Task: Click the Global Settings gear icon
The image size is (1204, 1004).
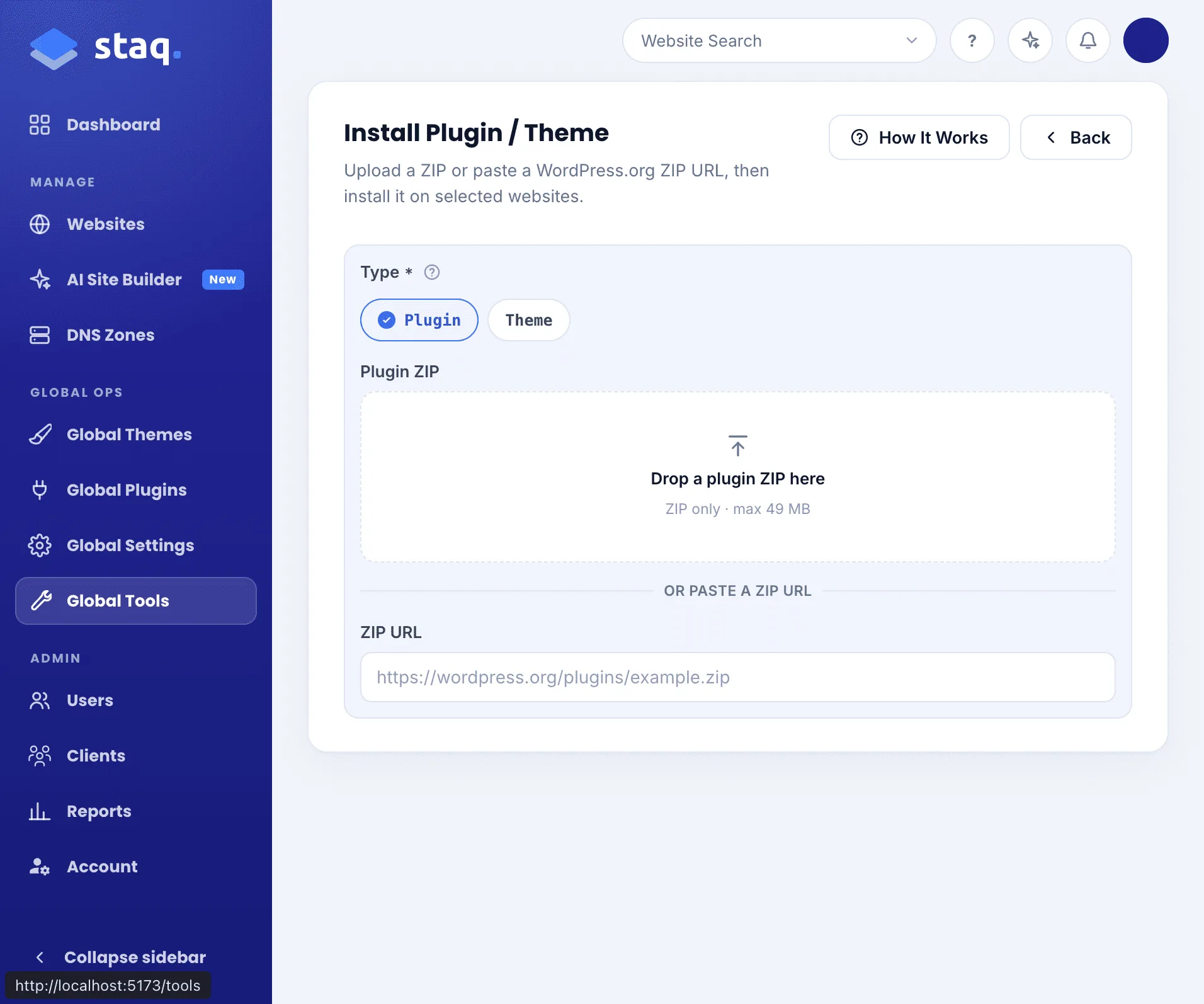Action: click(40, 545)
